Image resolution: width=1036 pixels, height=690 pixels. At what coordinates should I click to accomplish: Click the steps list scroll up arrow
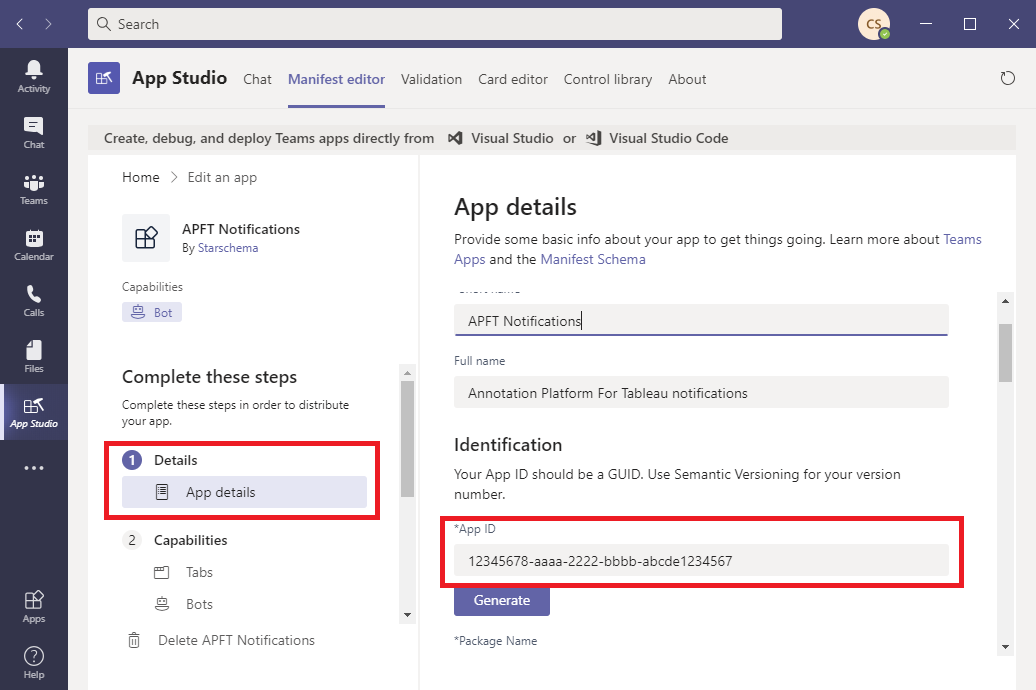point(407,373)
